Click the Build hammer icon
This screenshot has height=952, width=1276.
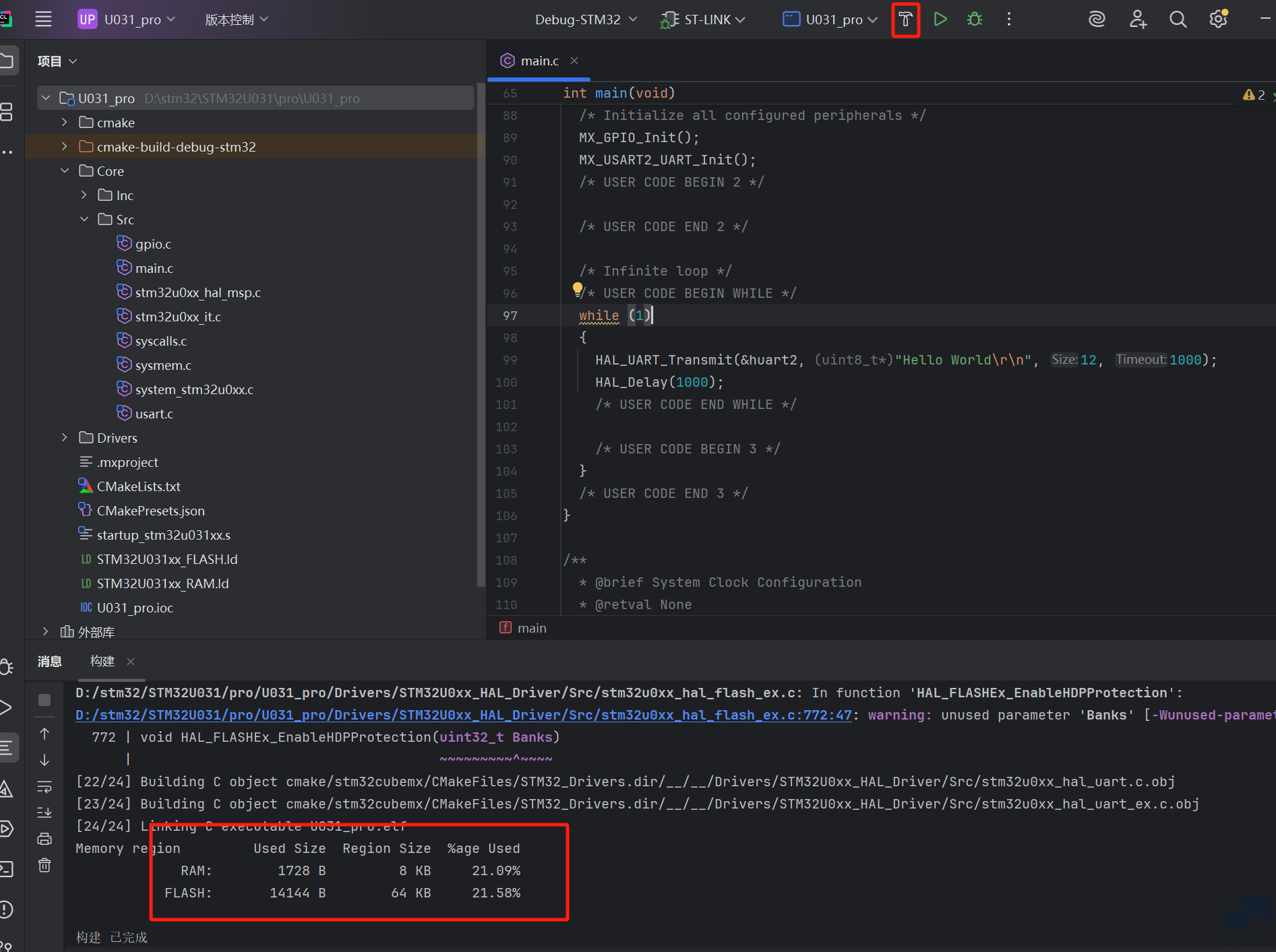(x=905, y=20)
